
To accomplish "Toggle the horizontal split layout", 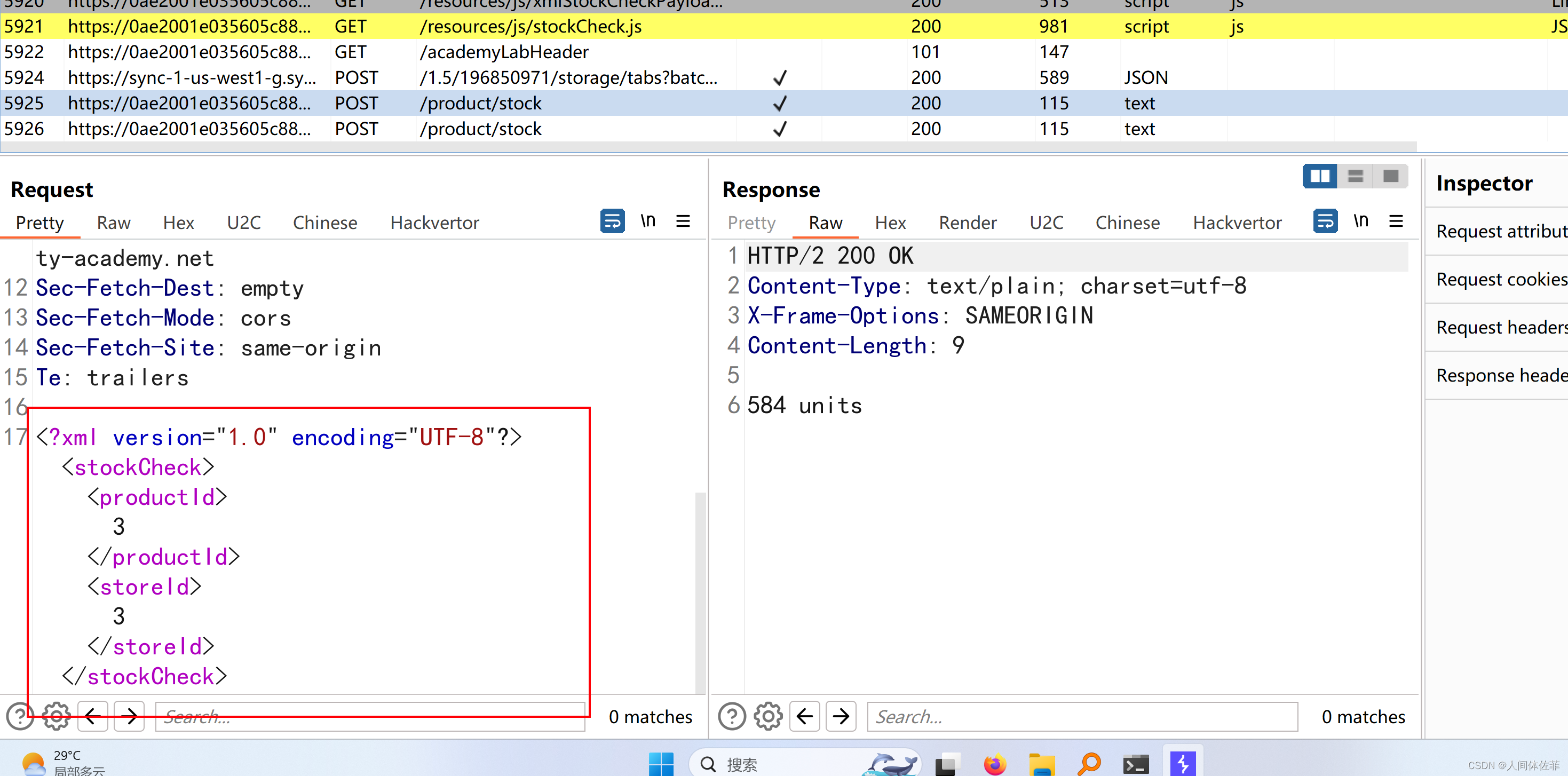I will tap(1355, 176).
